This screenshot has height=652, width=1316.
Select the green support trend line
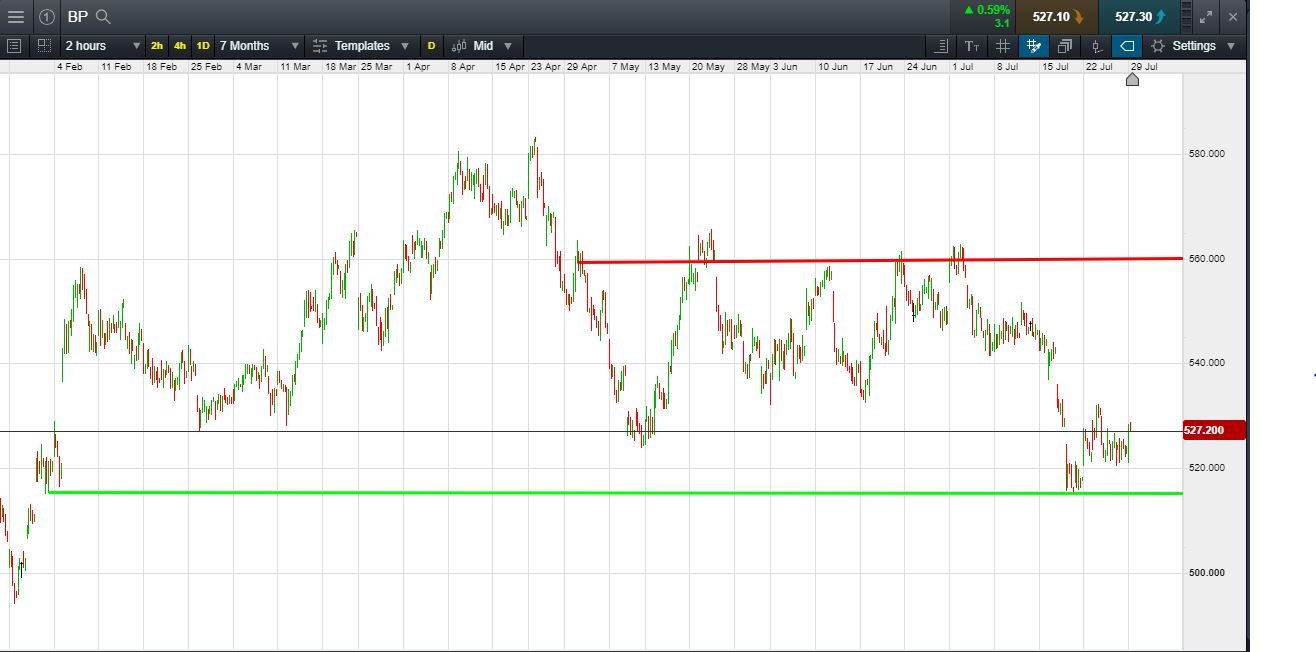click(615, 492)
